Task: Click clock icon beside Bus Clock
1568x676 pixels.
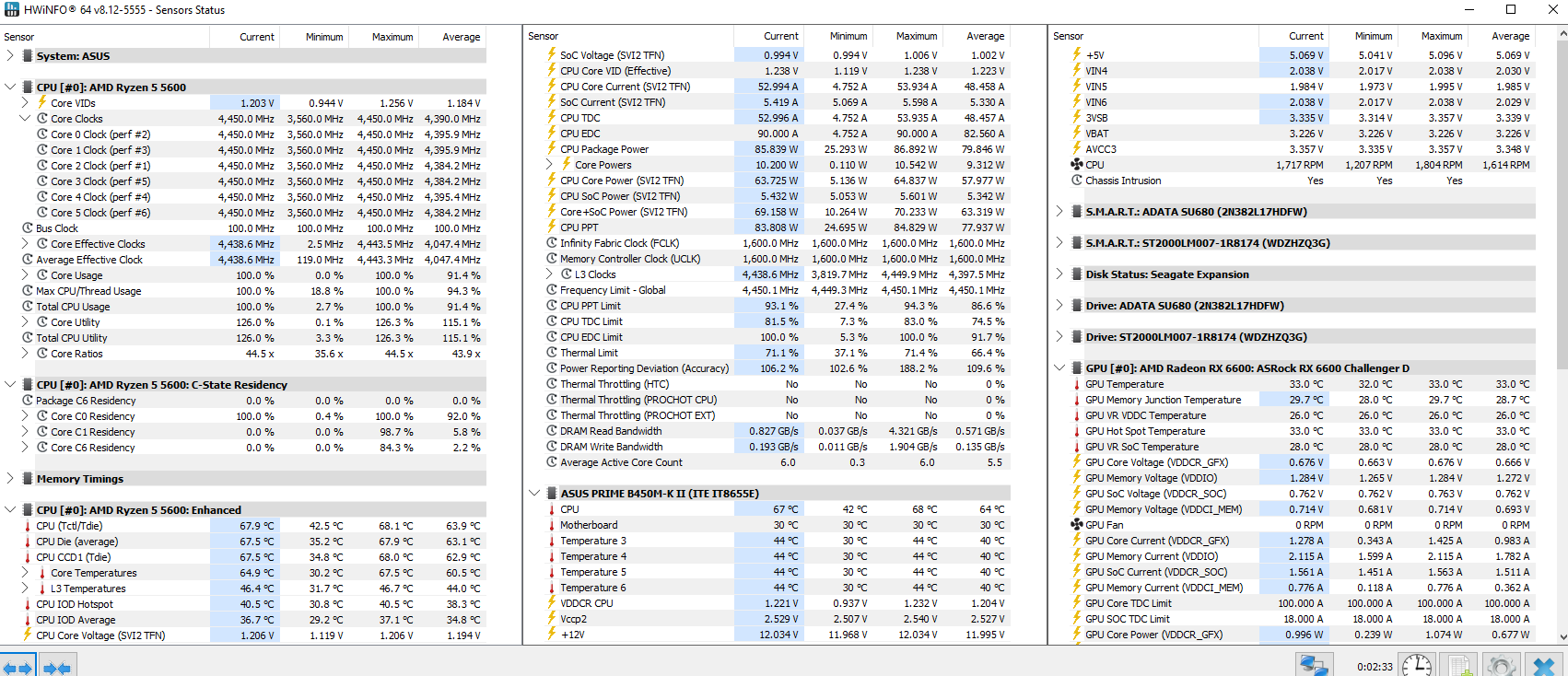Action: (x=28, y=227)
